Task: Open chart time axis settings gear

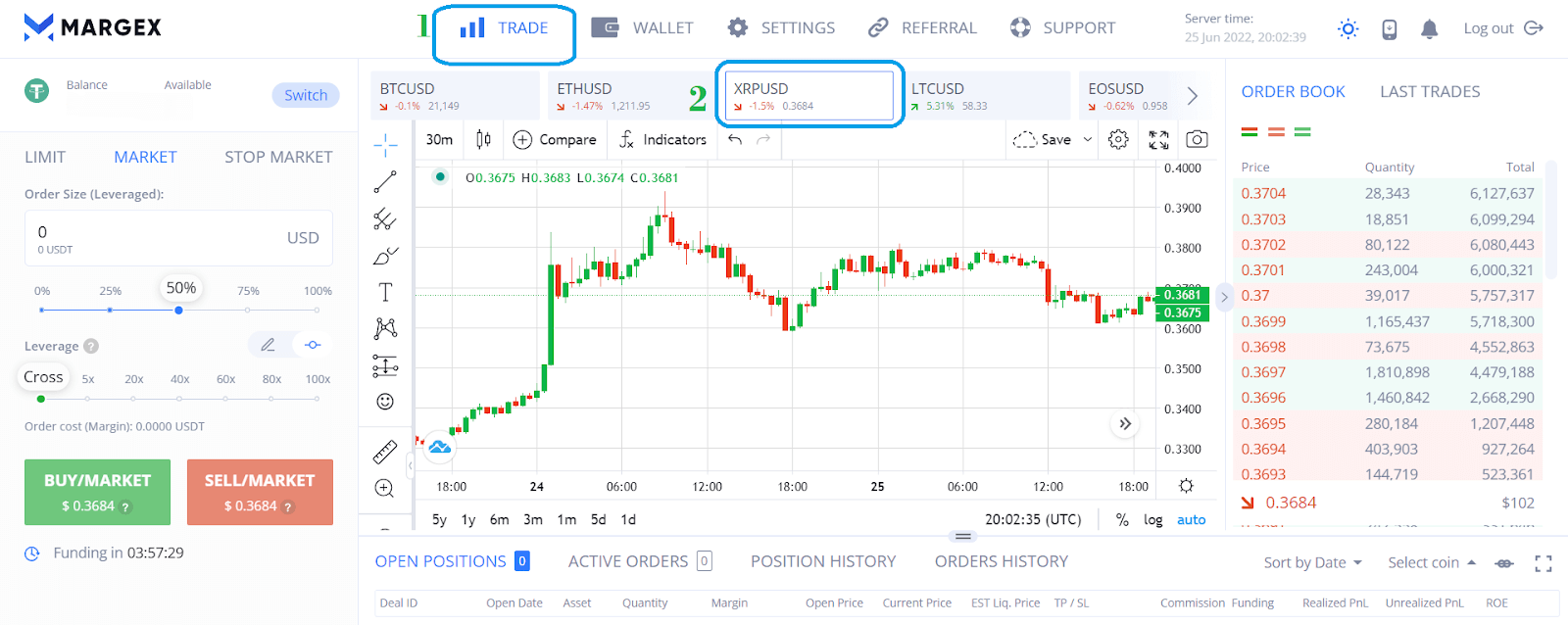Action: tap(1186, 486)
